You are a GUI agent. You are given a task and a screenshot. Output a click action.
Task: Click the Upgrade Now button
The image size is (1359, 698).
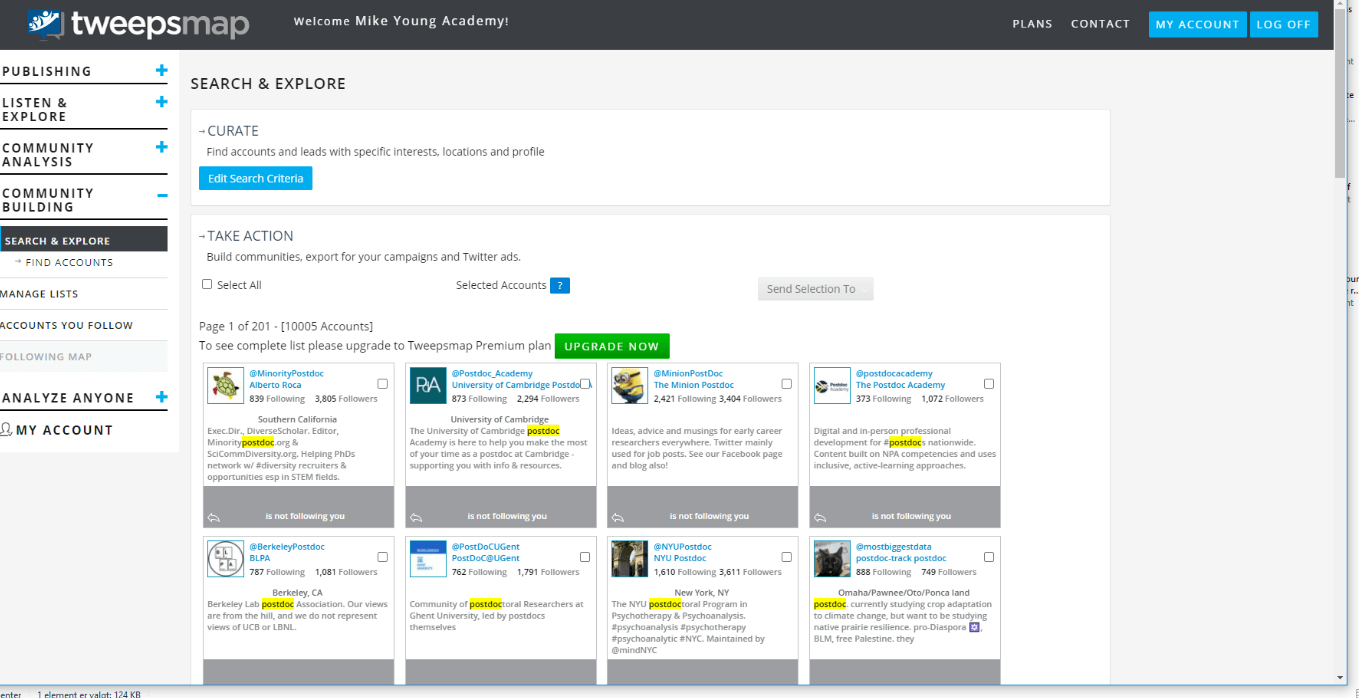click(612, 346)
